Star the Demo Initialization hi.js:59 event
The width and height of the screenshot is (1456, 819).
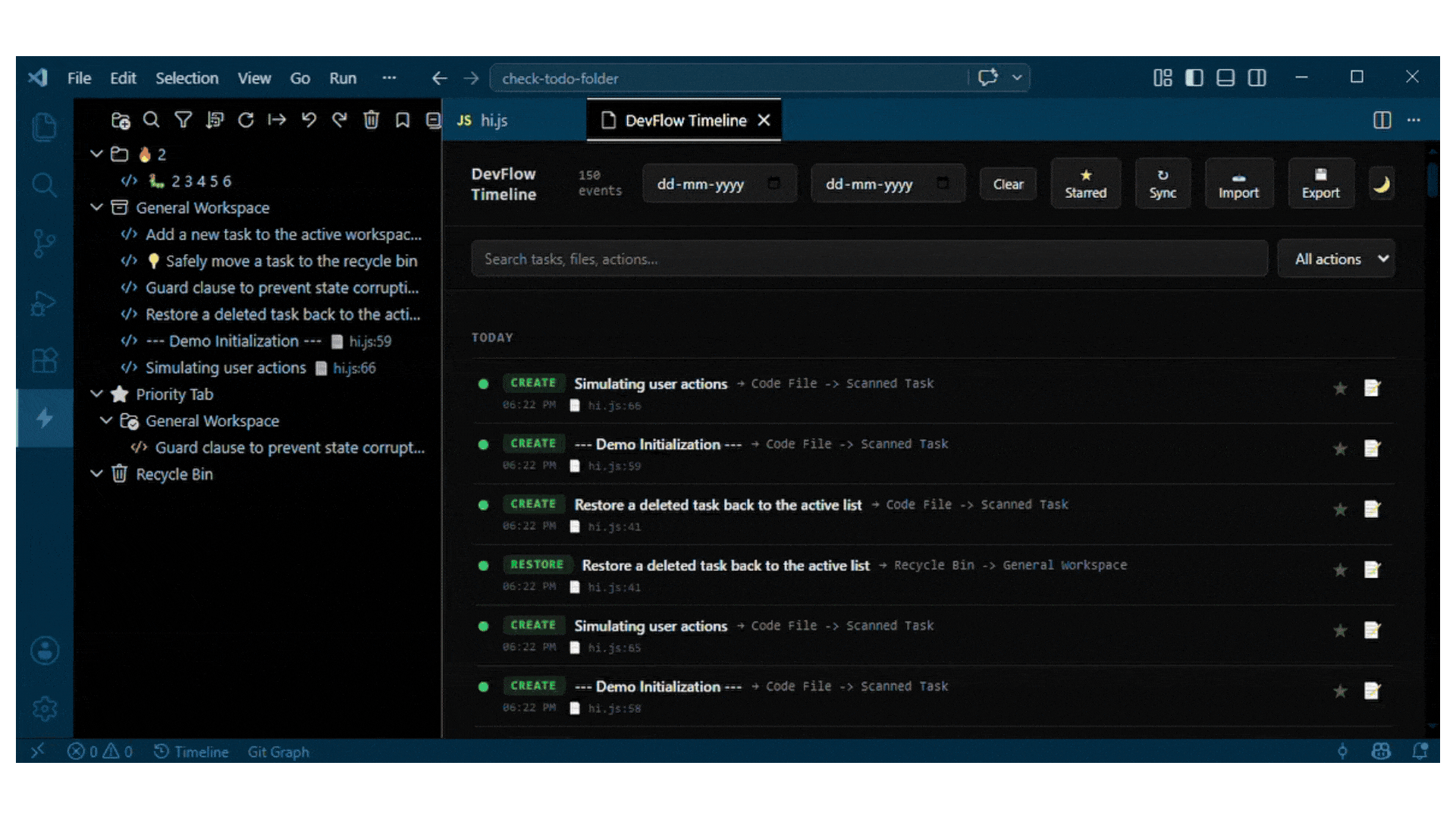(1340, 449)
